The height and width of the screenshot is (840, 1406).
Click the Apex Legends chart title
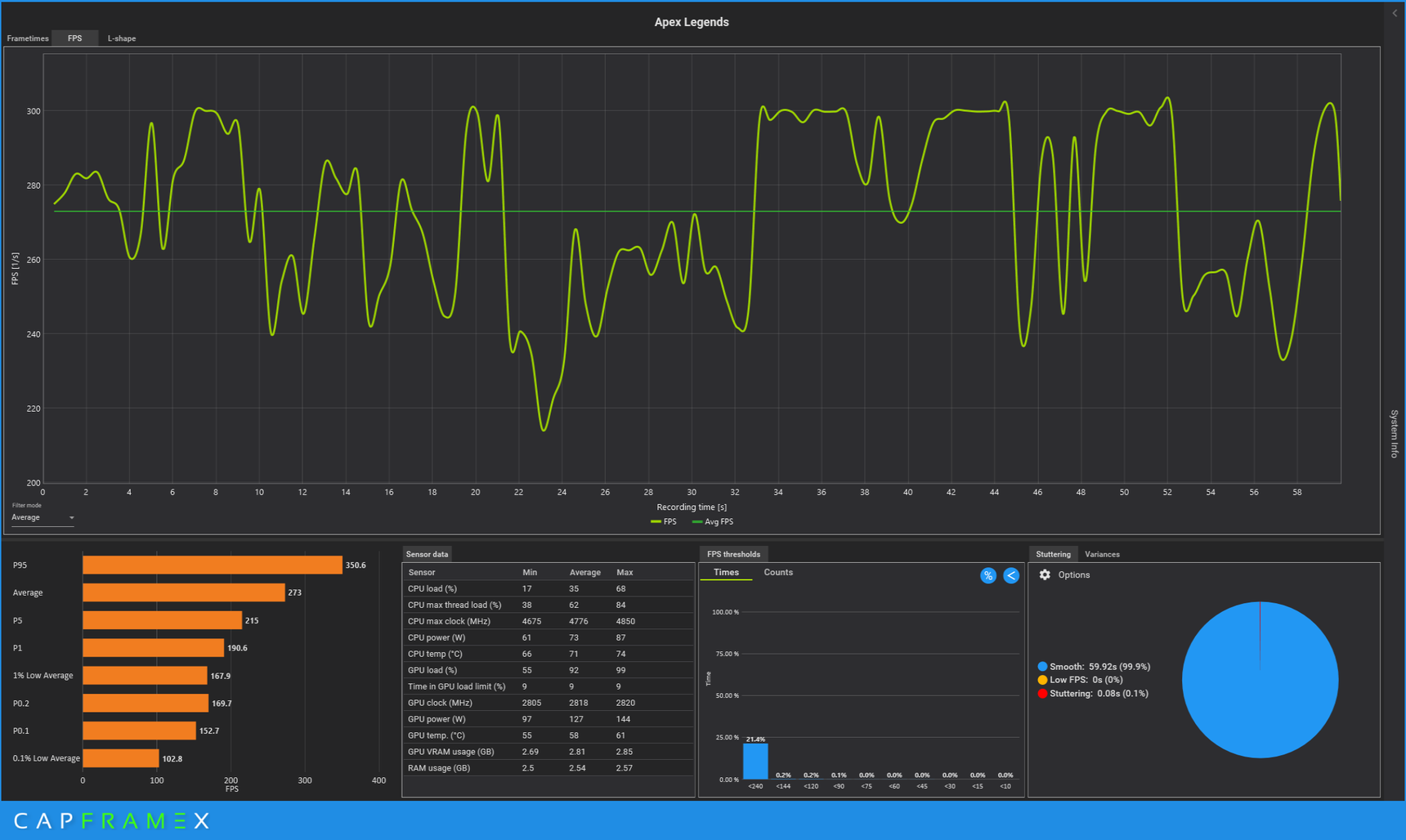(x=692, y=22)
